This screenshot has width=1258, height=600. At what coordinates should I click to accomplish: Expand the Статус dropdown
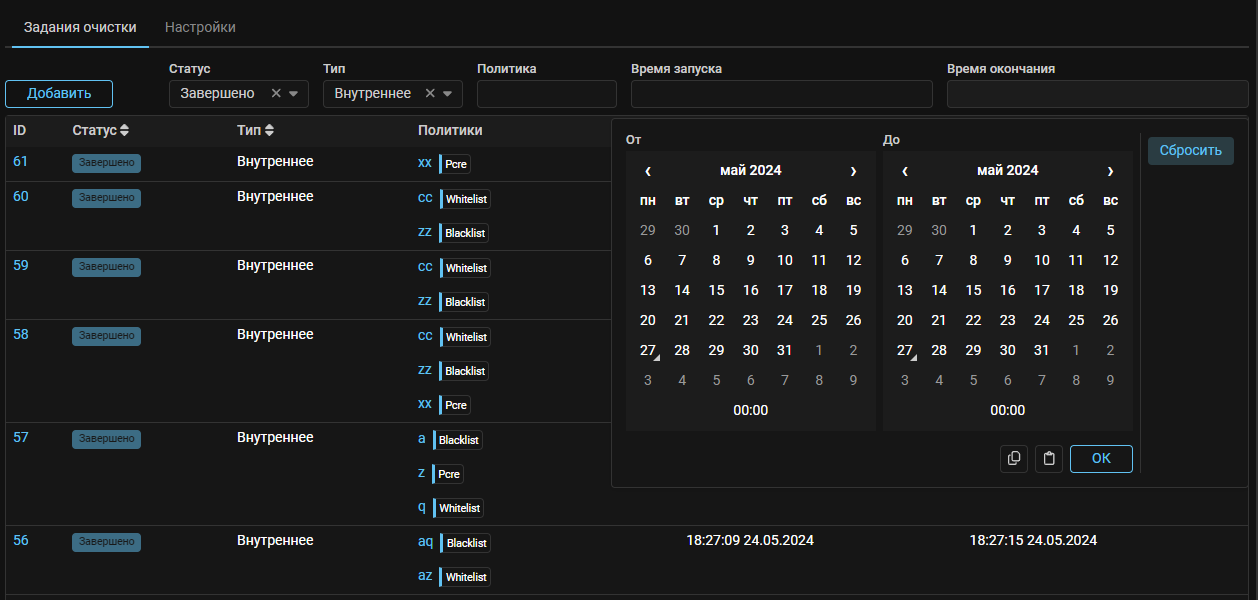(294, 94)
